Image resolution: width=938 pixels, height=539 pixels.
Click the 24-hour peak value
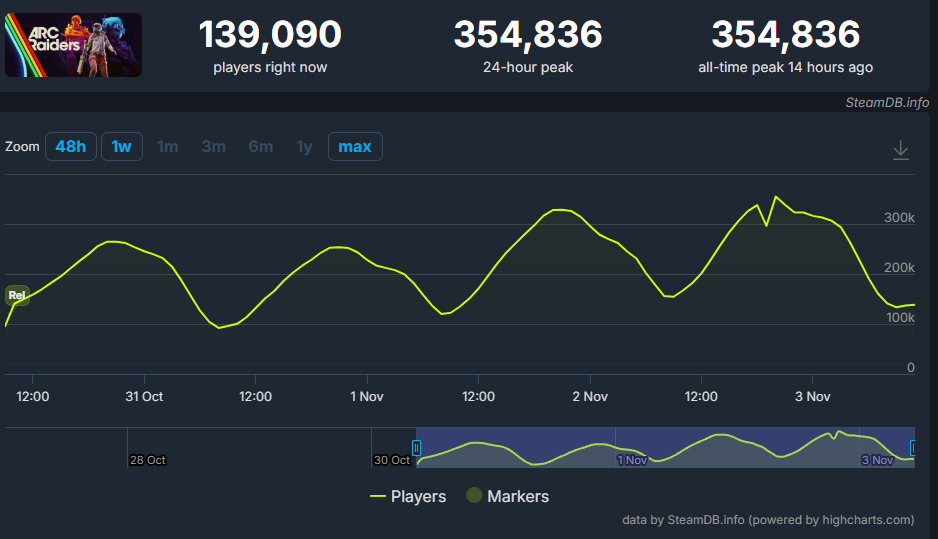coord(528,35)
